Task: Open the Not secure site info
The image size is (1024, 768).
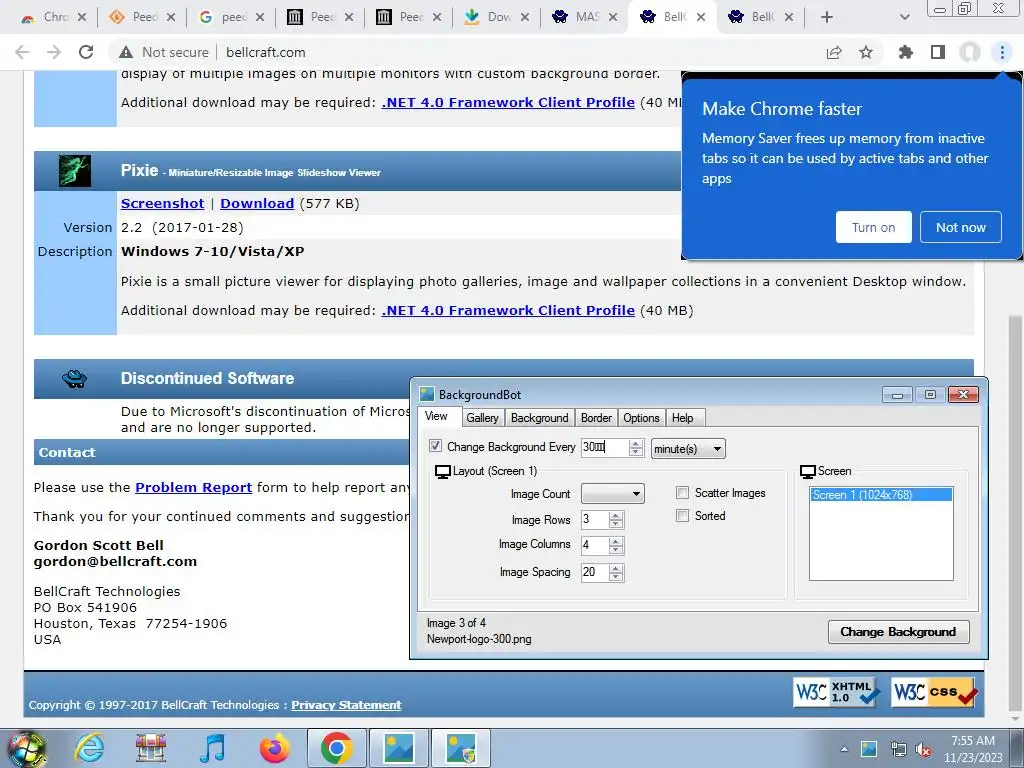Action: click(x=164, y=52)
